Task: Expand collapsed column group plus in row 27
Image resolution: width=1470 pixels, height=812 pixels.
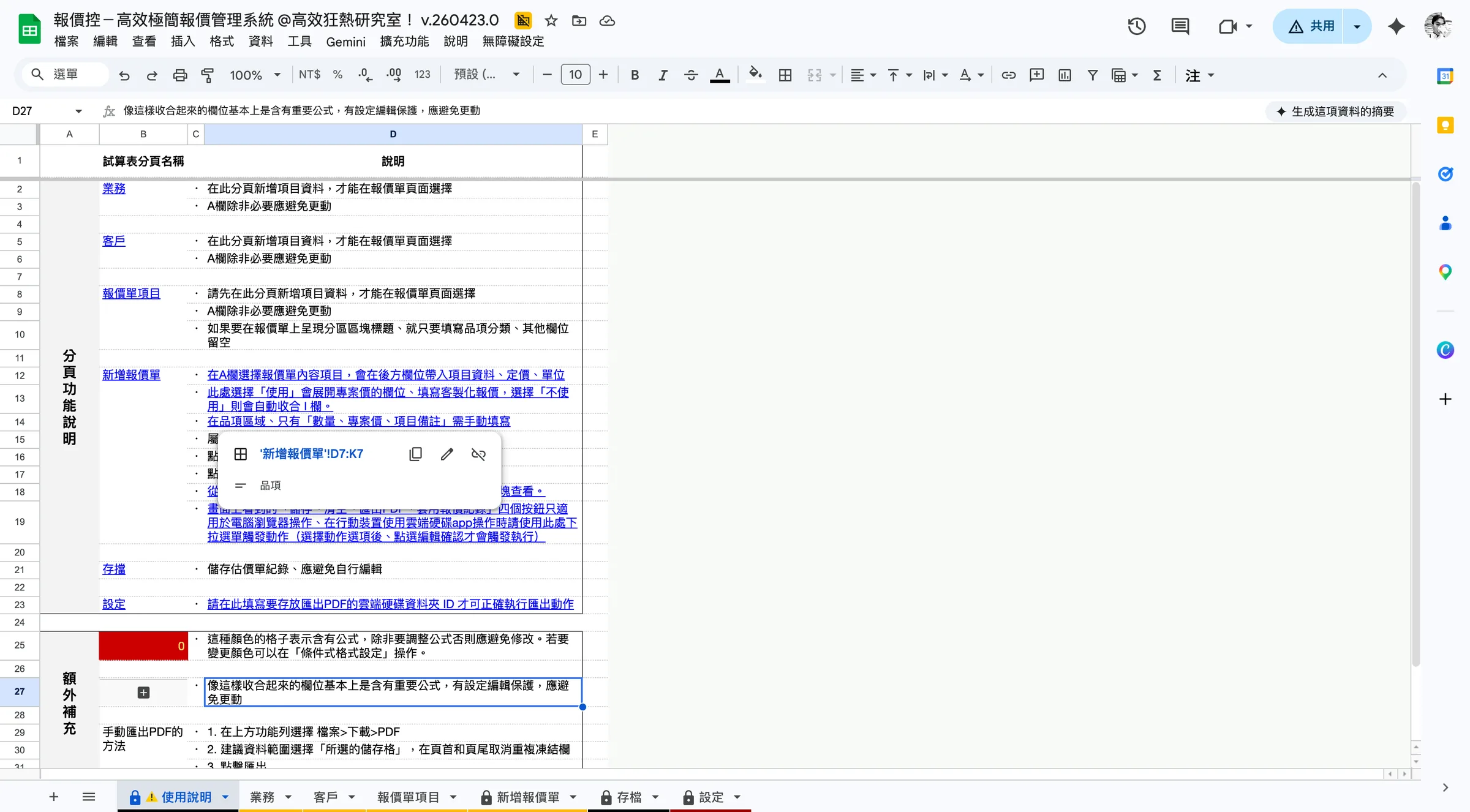Action: click(x=143, y=693)
